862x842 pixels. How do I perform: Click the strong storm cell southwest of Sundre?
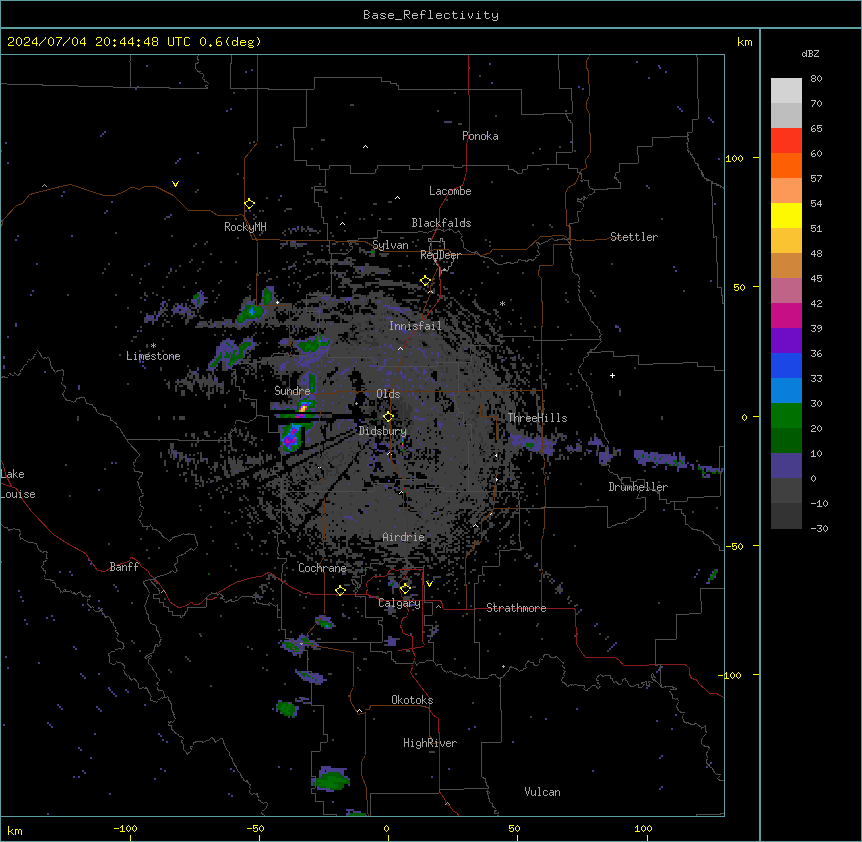(291, 438)
